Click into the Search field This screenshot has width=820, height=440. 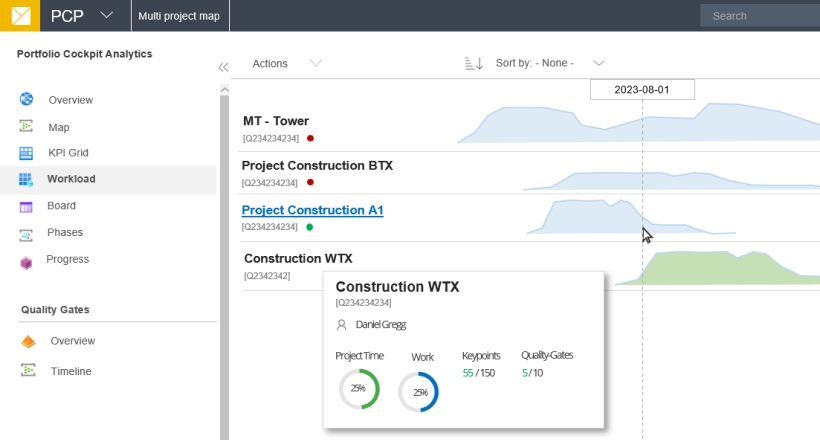point(760,16)
